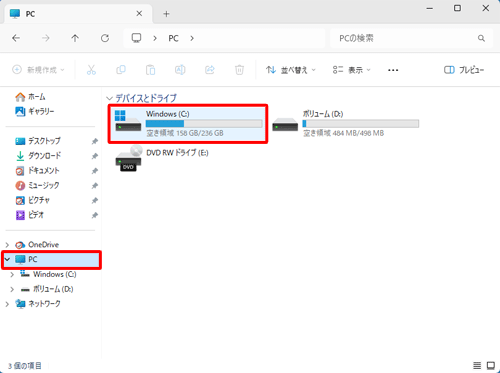Open the 新規作成 dropdown
The width and height of the screenshot is (500, 373).
point(38,70)
